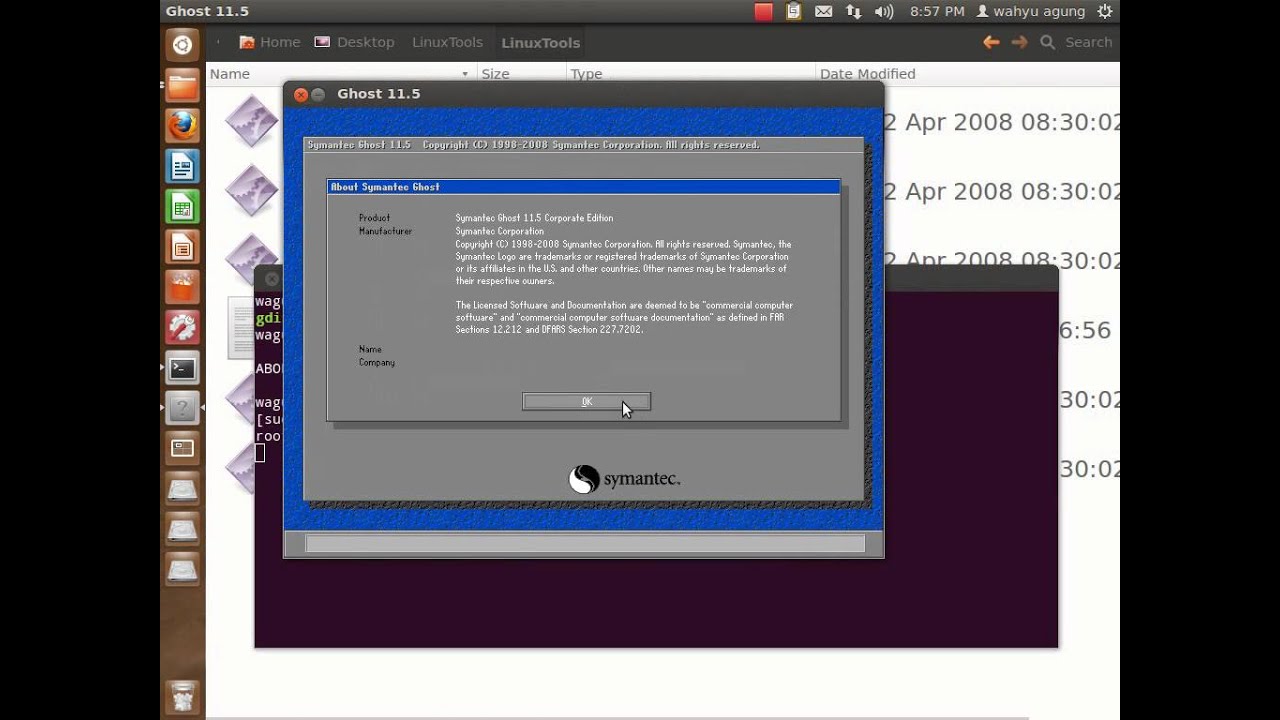Screen dimensions: 1280x720
Task: Launch LibreOffice Writer from the launcher
Action: 182,166
